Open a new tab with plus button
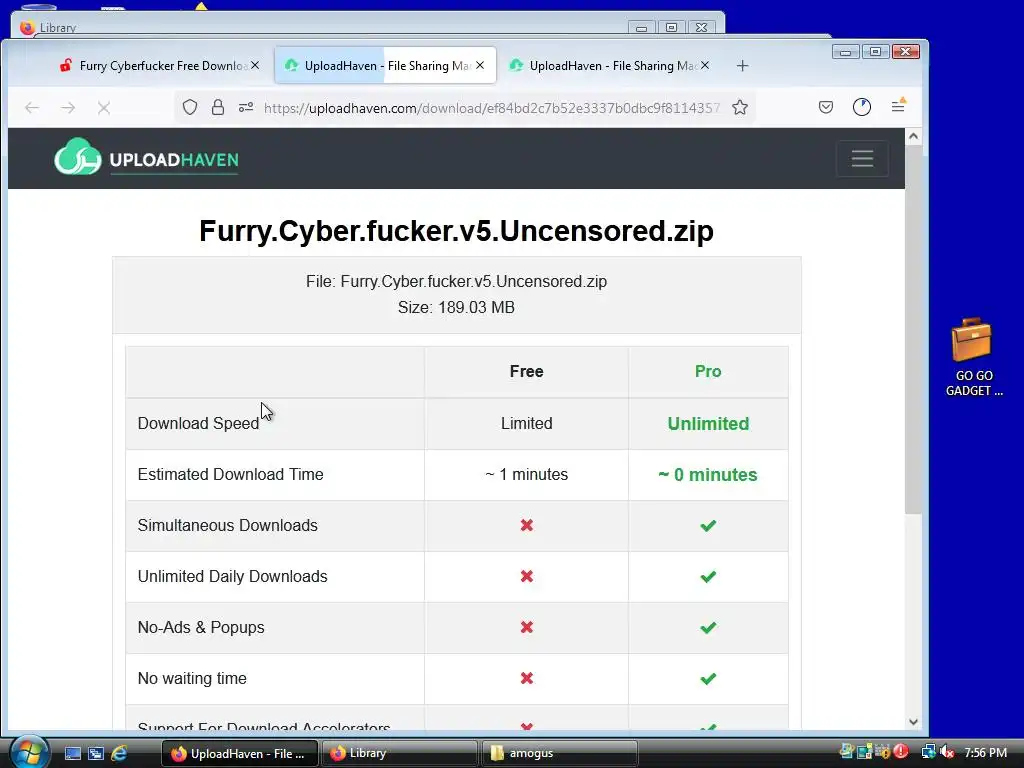The height and width of the screenshot is (768, 1024). coord(743,65)
